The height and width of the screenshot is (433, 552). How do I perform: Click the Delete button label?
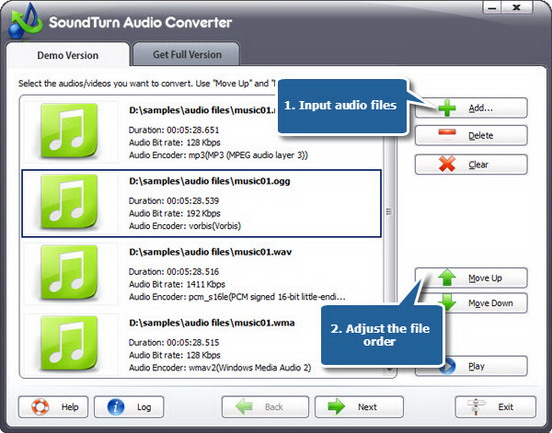point(481,136)
